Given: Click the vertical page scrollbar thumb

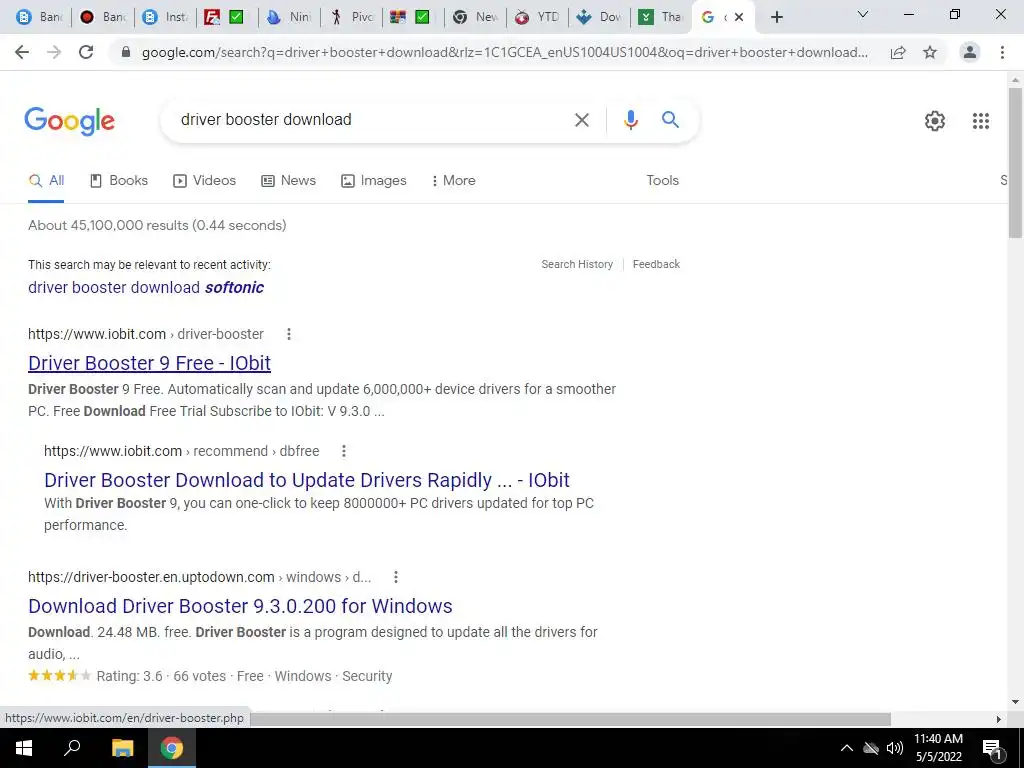Looking at the screenshot, I should (x=1015, y=163).
